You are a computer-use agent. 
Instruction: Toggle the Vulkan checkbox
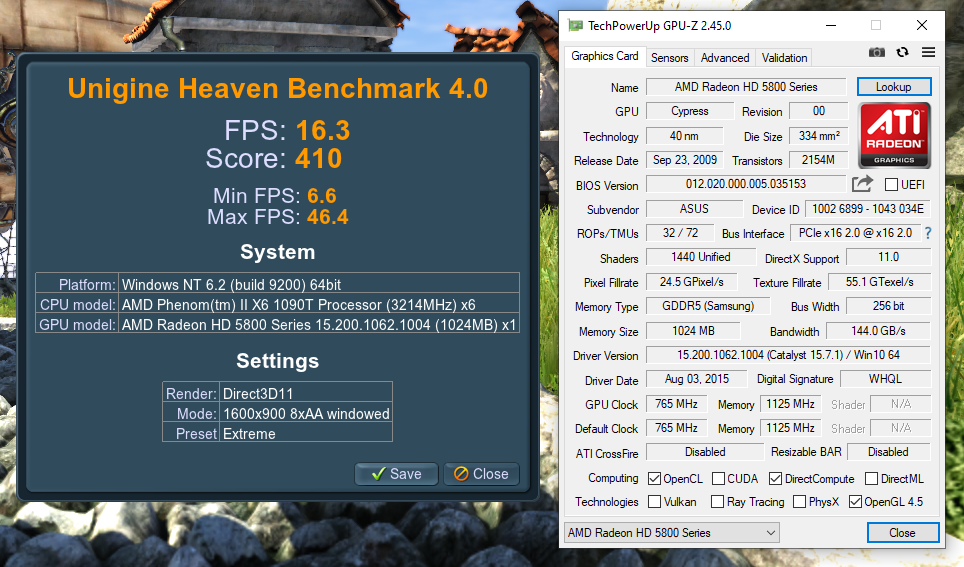tap(654, 502)
